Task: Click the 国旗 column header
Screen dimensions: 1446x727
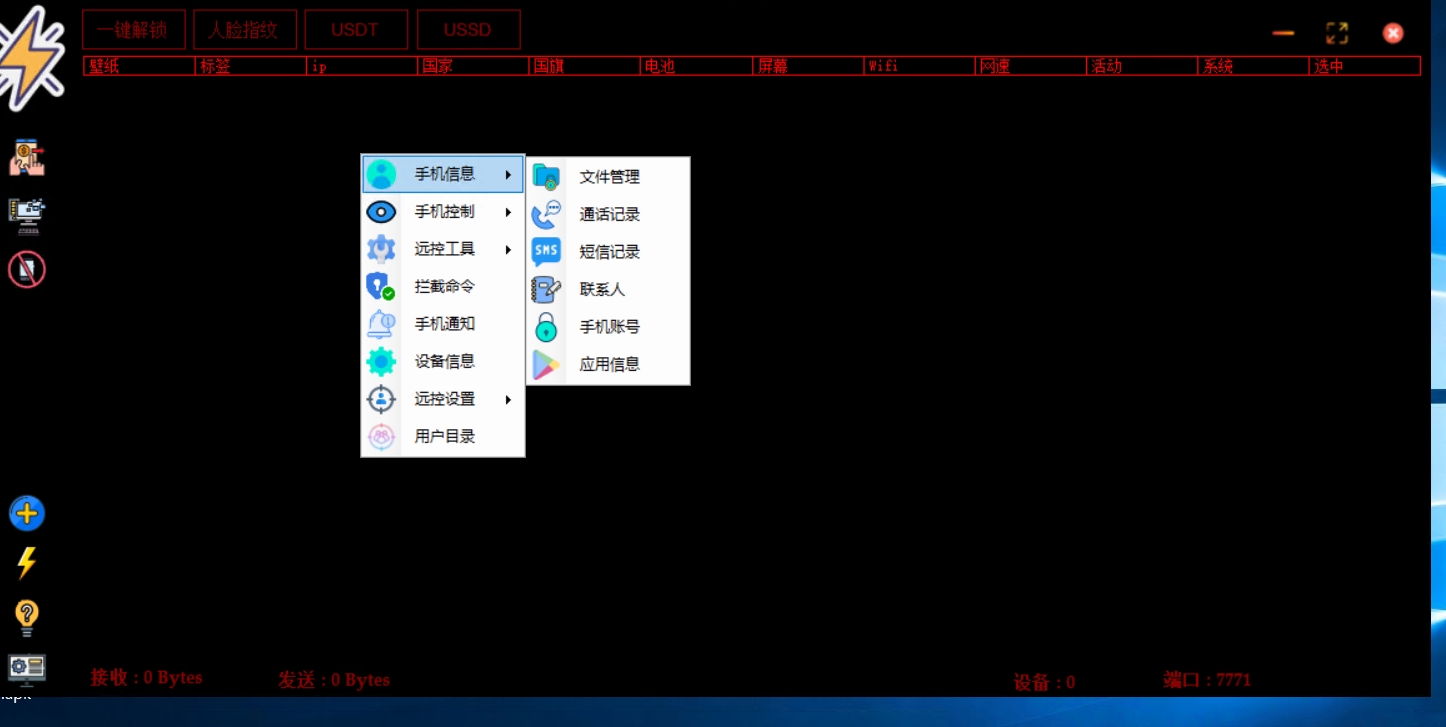Action: tap(584, 66)
